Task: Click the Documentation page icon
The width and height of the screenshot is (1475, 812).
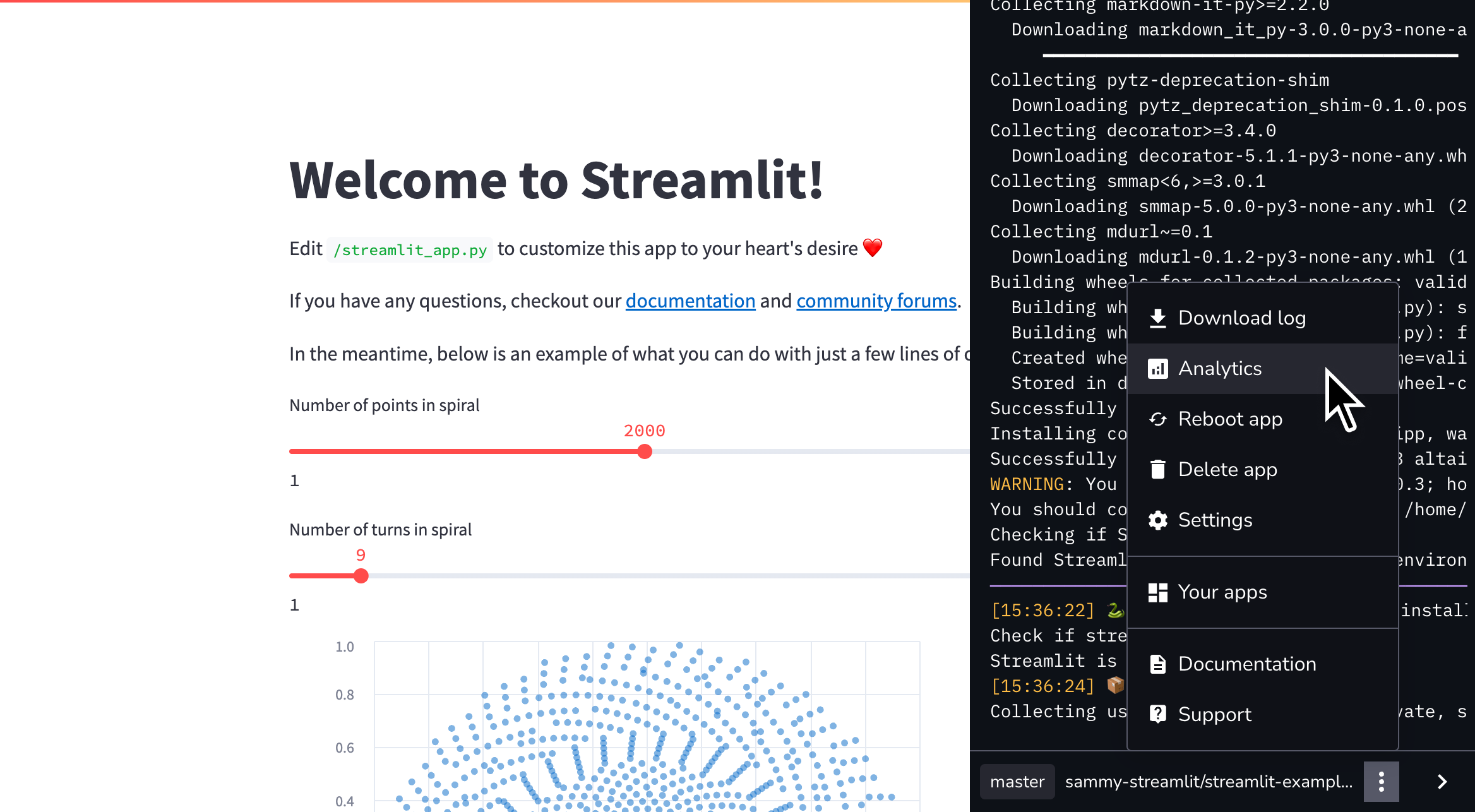Action: point(1159,664)
